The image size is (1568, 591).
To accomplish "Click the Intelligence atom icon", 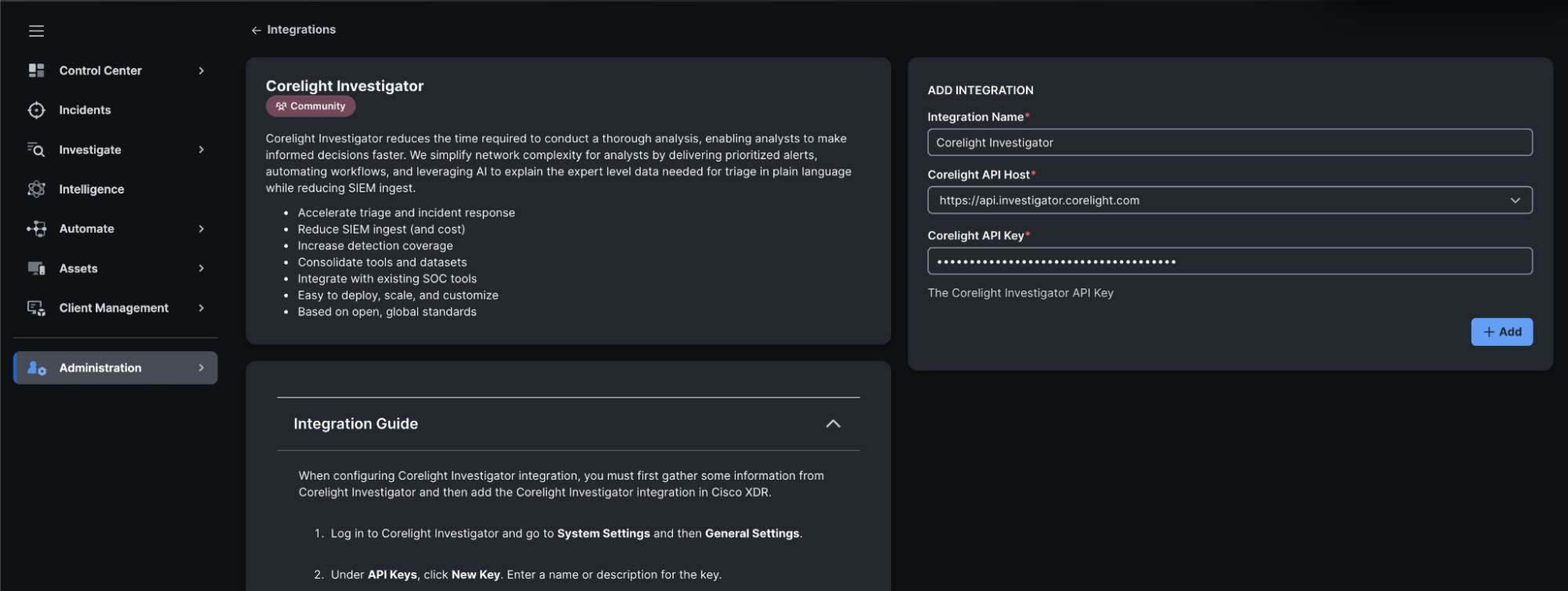I will coord(36,189).
